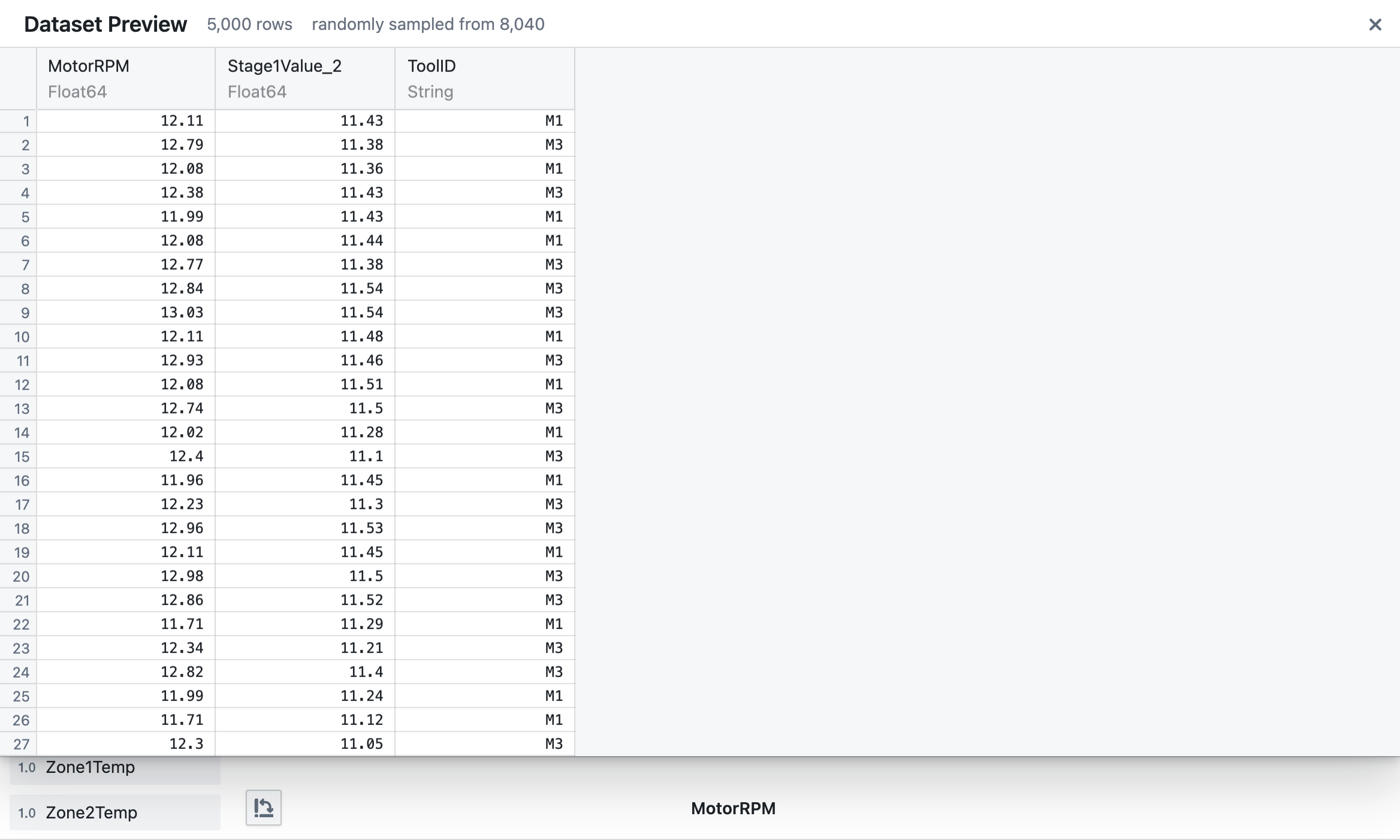Select the MotorRPM column header
This screenshot has width=1400, height=840.
(x=89, y=66)
